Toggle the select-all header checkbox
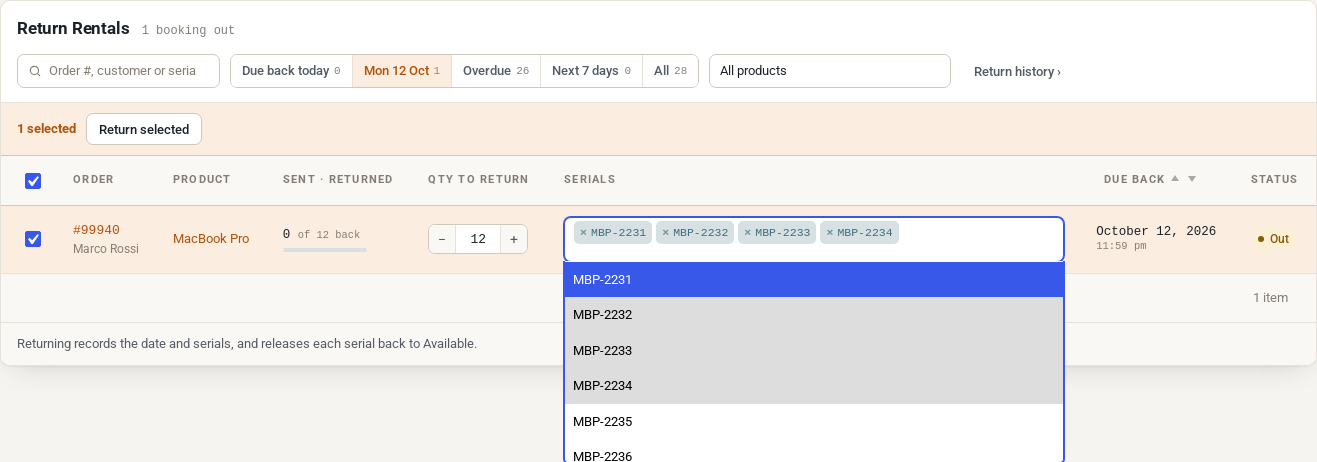This screenshot has height=462, width=1317. pos(33,181)
